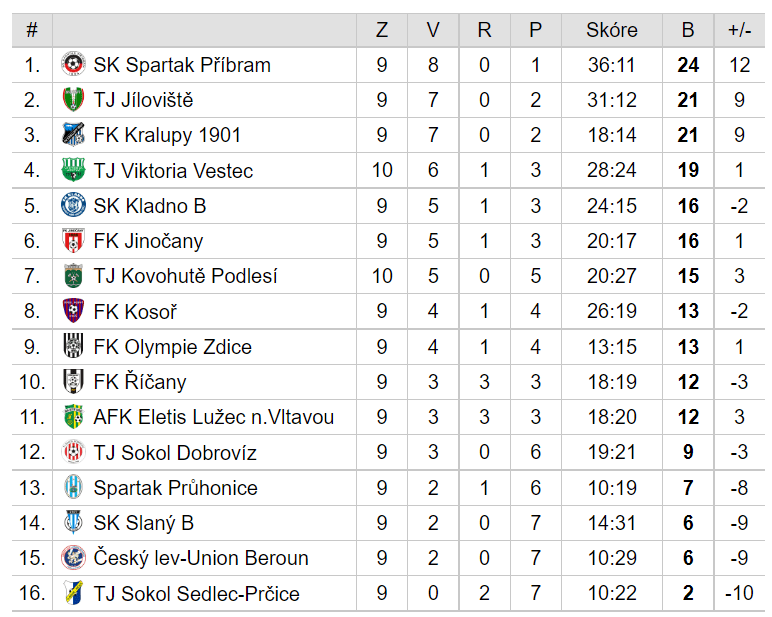Image resolution: width=772 pixels, height=617 pixels.
Task: Click the FK Kosoř shield logo
Action: point(73,311)
